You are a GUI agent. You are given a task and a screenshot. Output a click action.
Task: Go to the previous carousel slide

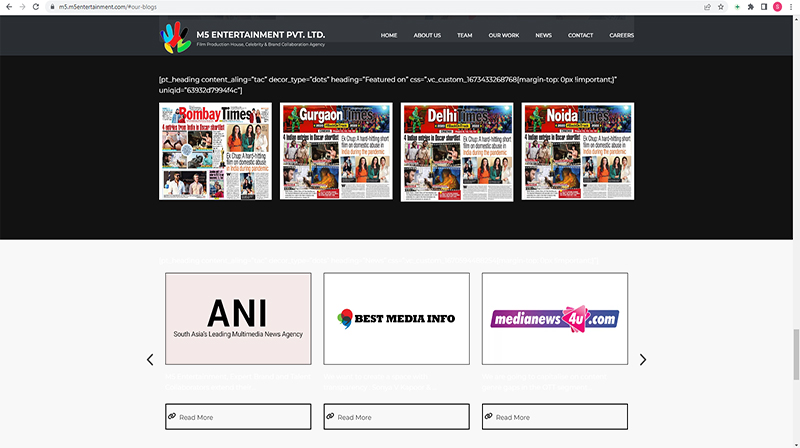pyautogui.click(x=150, y=360)
